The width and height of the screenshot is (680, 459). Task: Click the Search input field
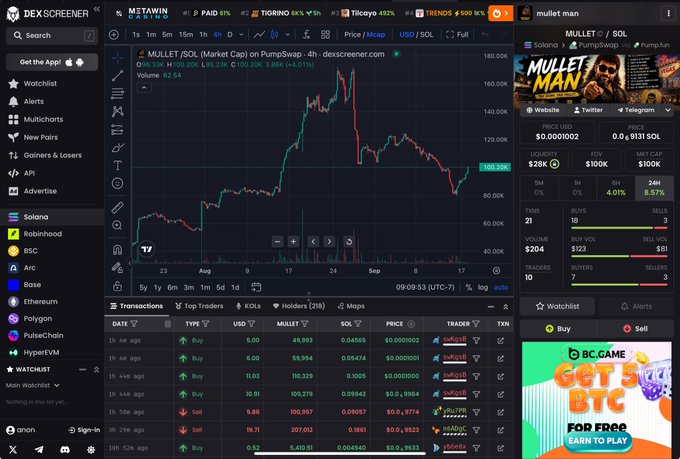[x=52, y=36]
